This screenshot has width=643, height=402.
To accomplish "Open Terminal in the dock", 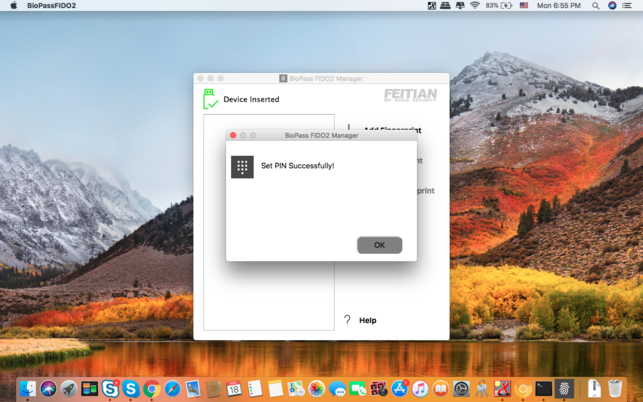I will [x=544, y=388].
